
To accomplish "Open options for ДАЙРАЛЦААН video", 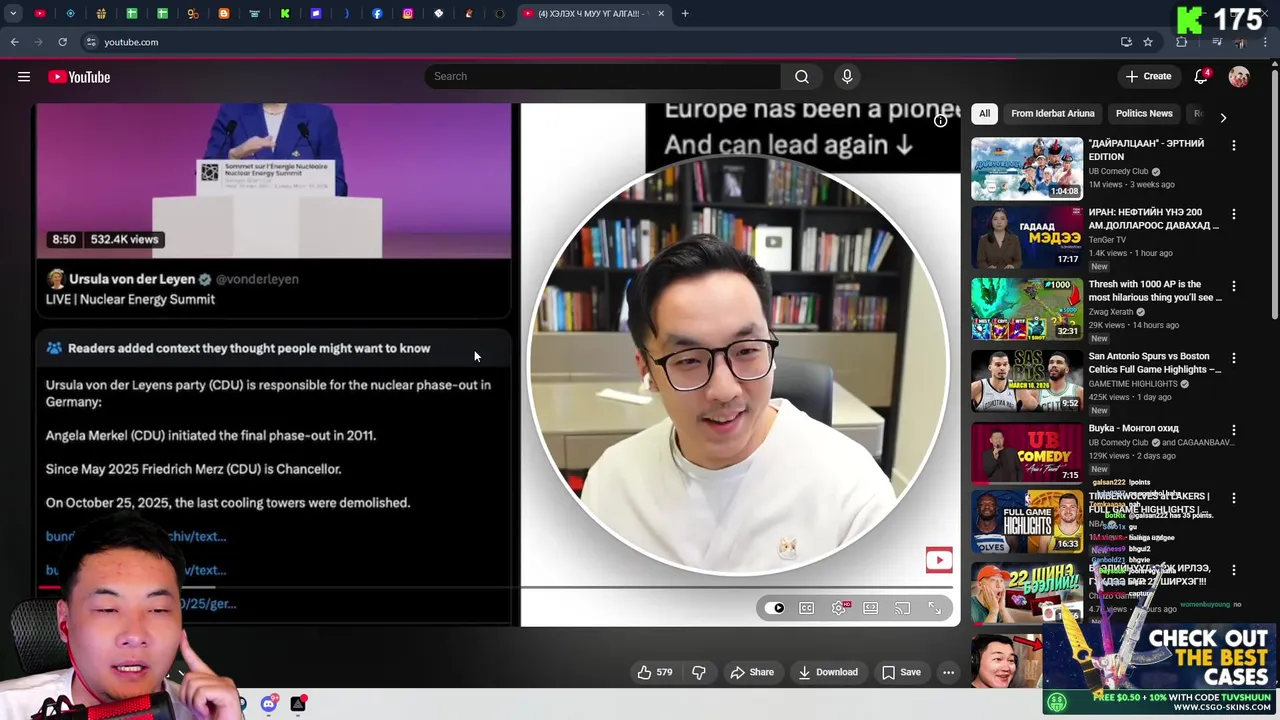I will 1233,145.
